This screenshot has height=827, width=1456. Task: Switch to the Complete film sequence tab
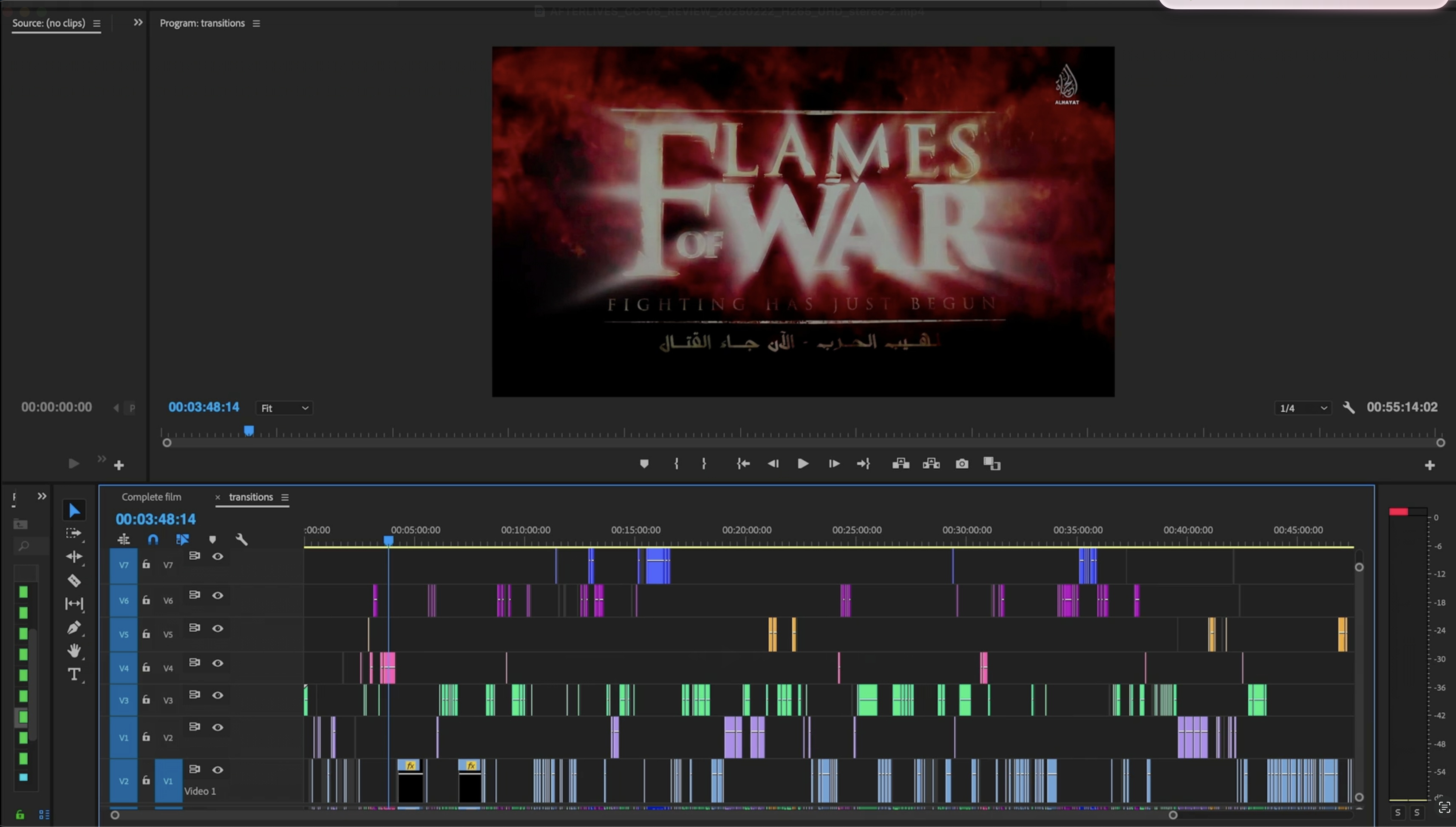click(x=151, y=497)
